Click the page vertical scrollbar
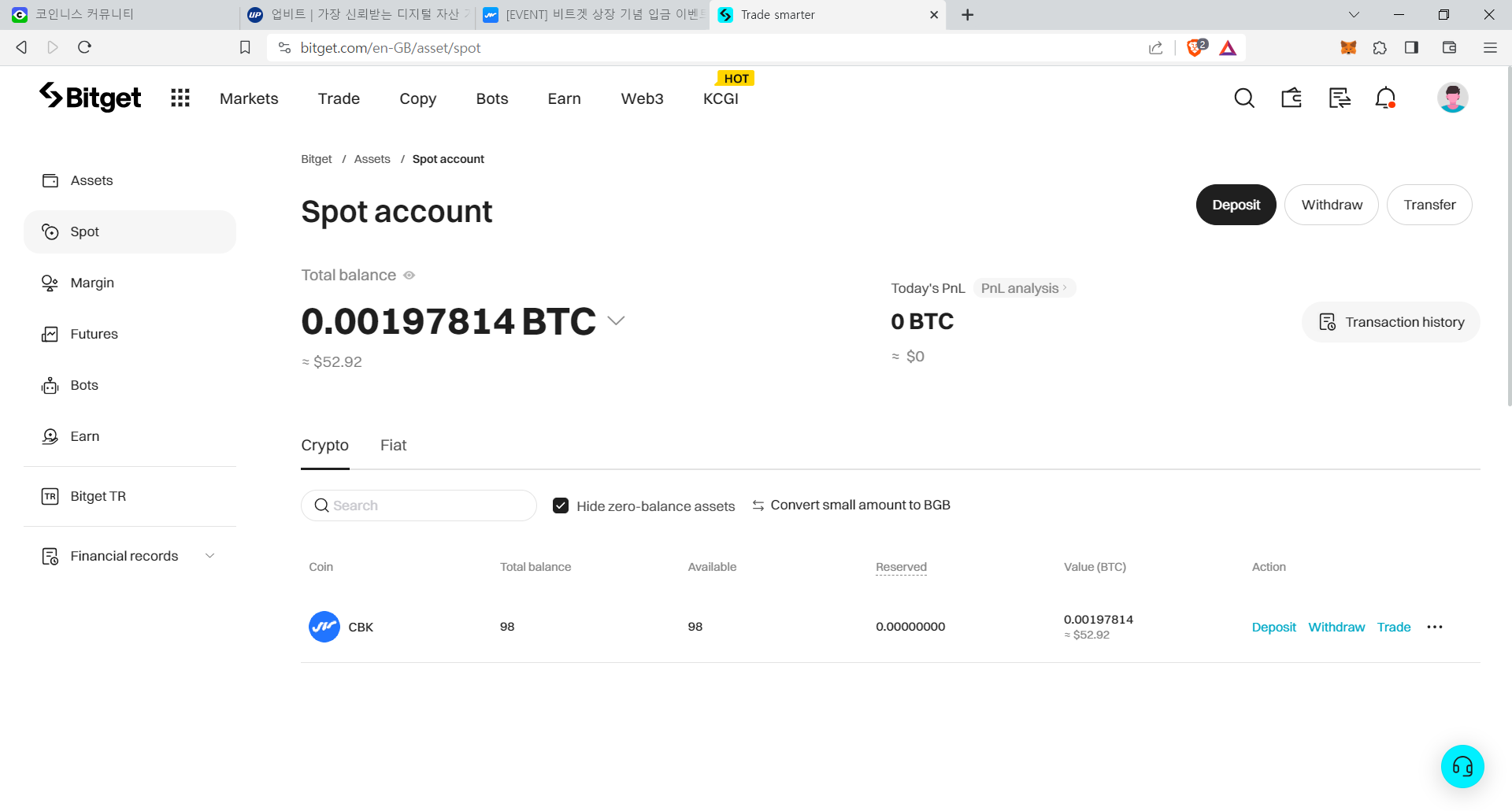The image size is (1512, 811). tap(1508, 236)
